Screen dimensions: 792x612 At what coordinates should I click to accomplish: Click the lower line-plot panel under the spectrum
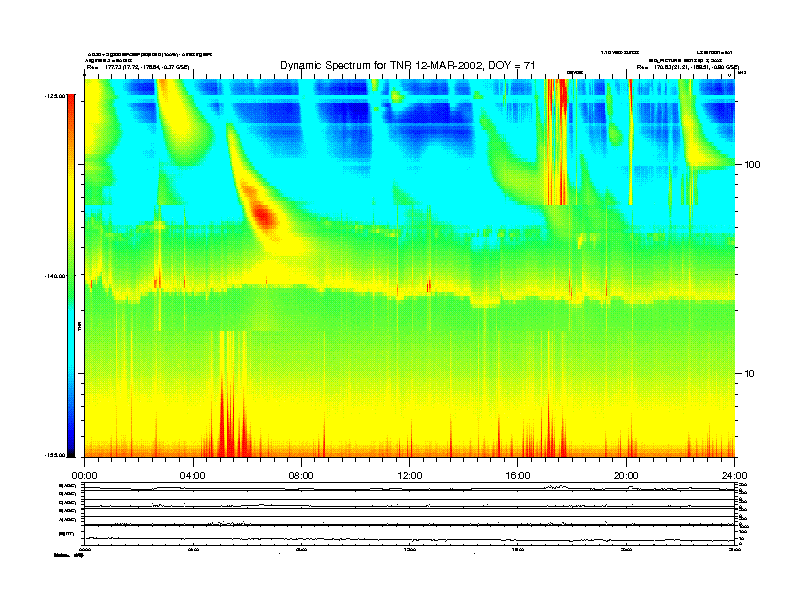[410, 514]
